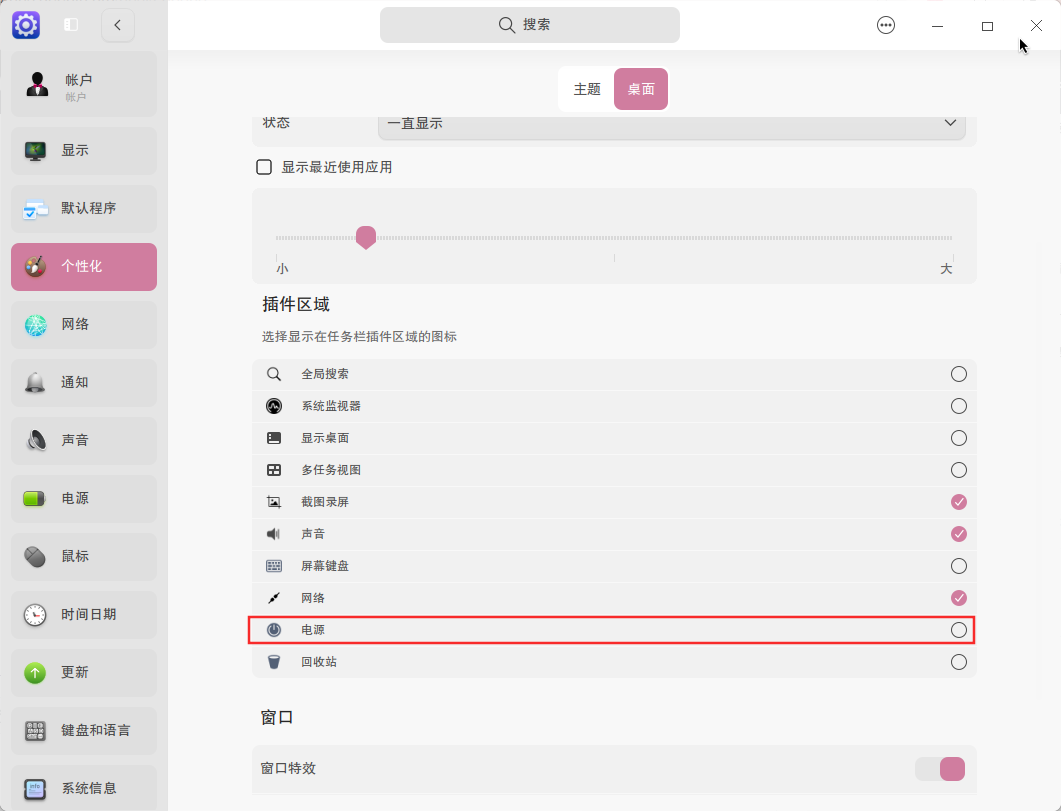The image size is (1061, 811).
Task: Open Display settings via monitor icon
Action: 36,151
